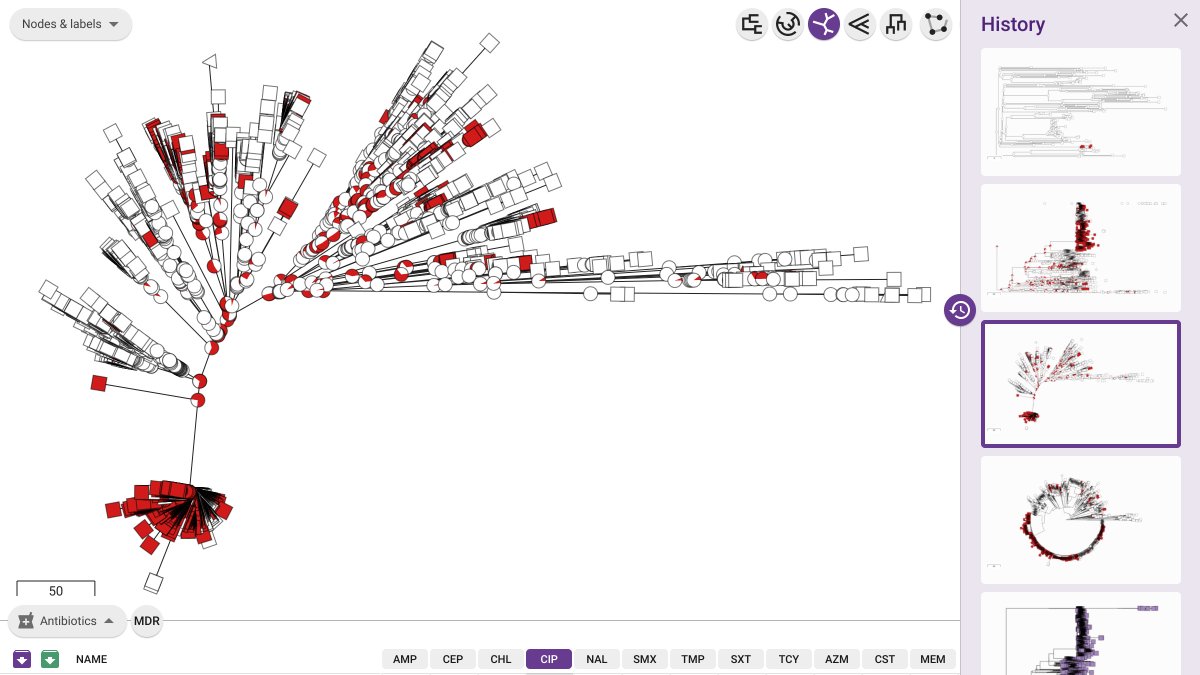Open second history thumbnail with red clusters
The width and height of the screenshot is (1200, 675).
pyautogui.click(x=1081, y=248)
